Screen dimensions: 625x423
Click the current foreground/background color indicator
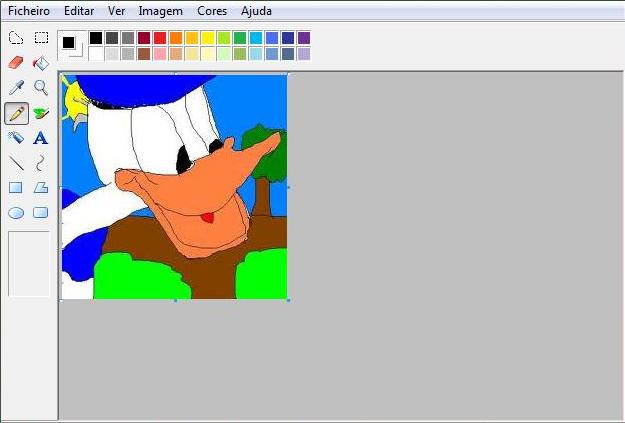point(72,46)
